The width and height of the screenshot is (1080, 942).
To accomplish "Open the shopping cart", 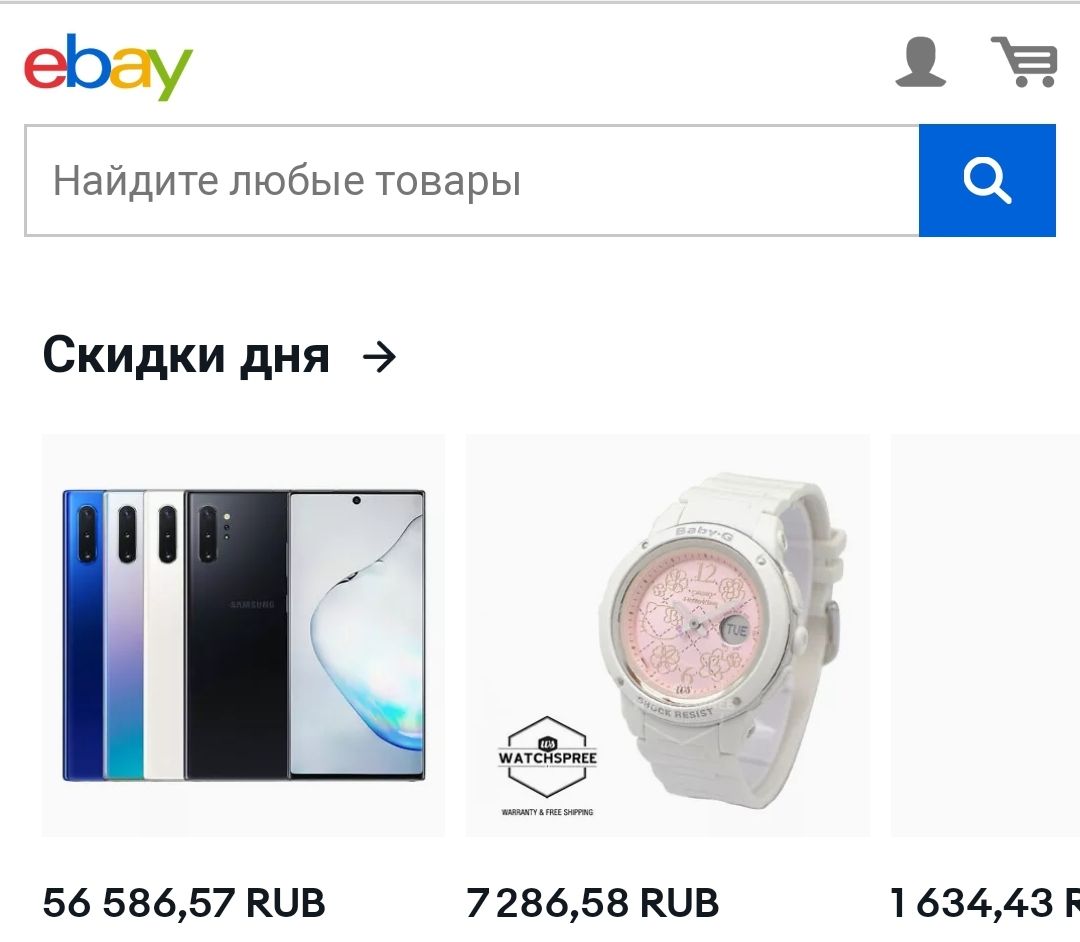I will tap(1024, 62).
